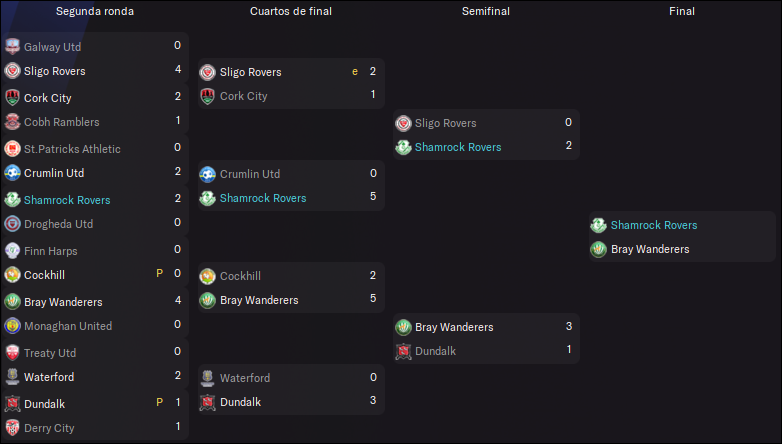Select the St.Patricks Athletic crest icon
782x444 pixels.
(x=12, y=148)
